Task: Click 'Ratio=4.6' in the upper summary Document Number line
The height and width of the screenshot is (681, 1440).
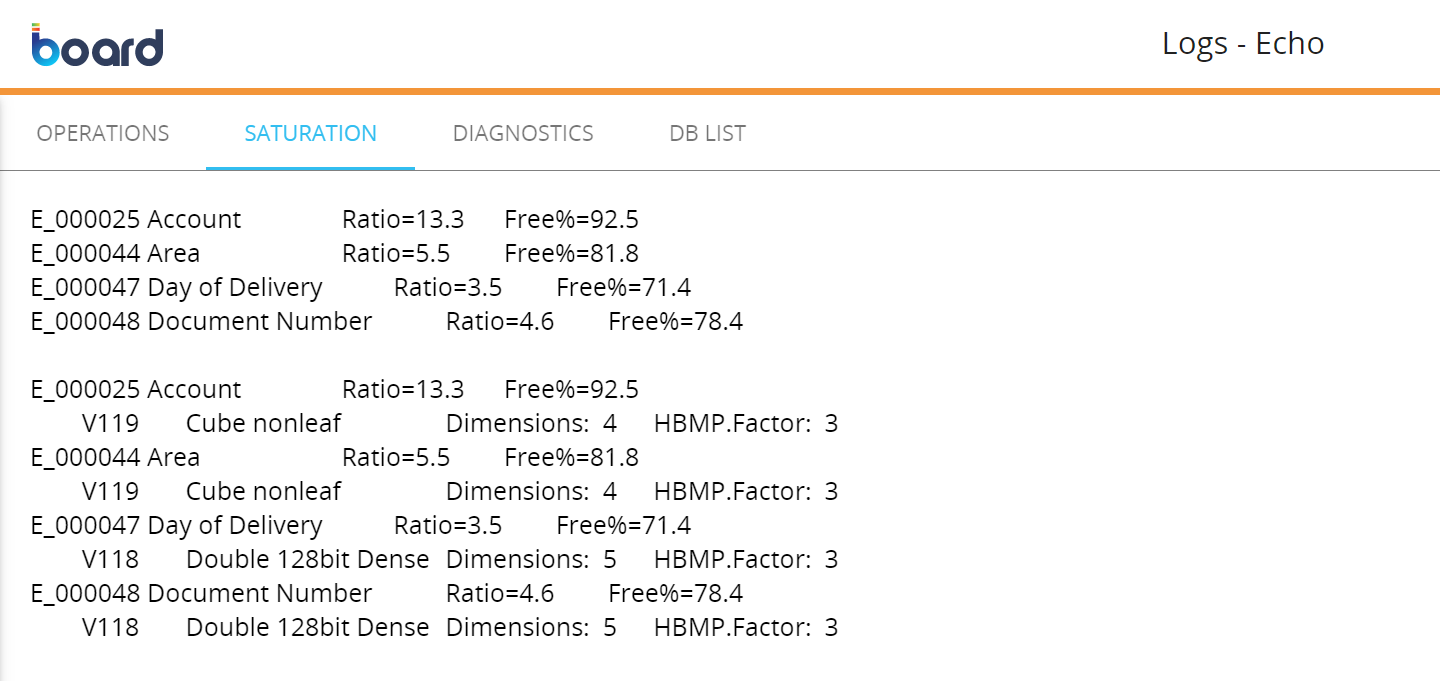Action: tap(500, 322)
